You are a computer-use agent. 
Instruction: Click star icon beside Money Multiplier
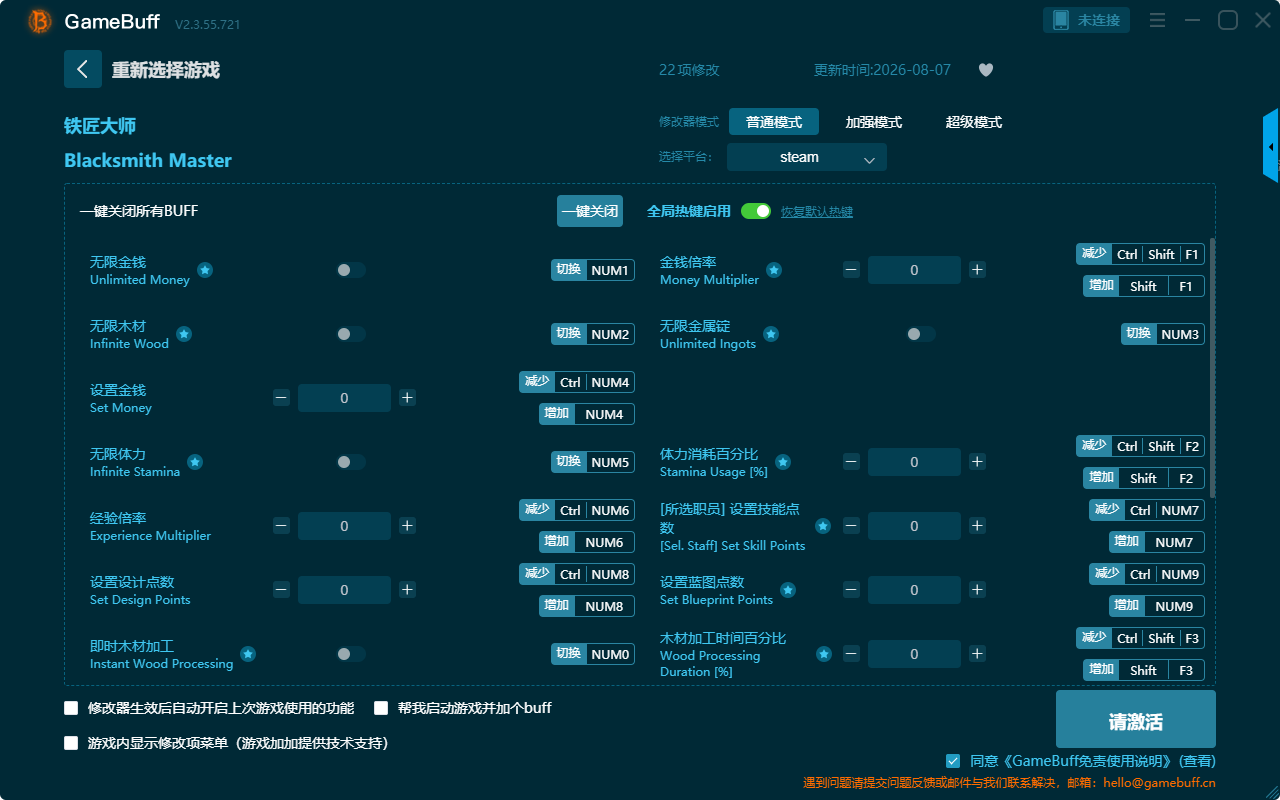pyautogui.click(x=774, y=270)
